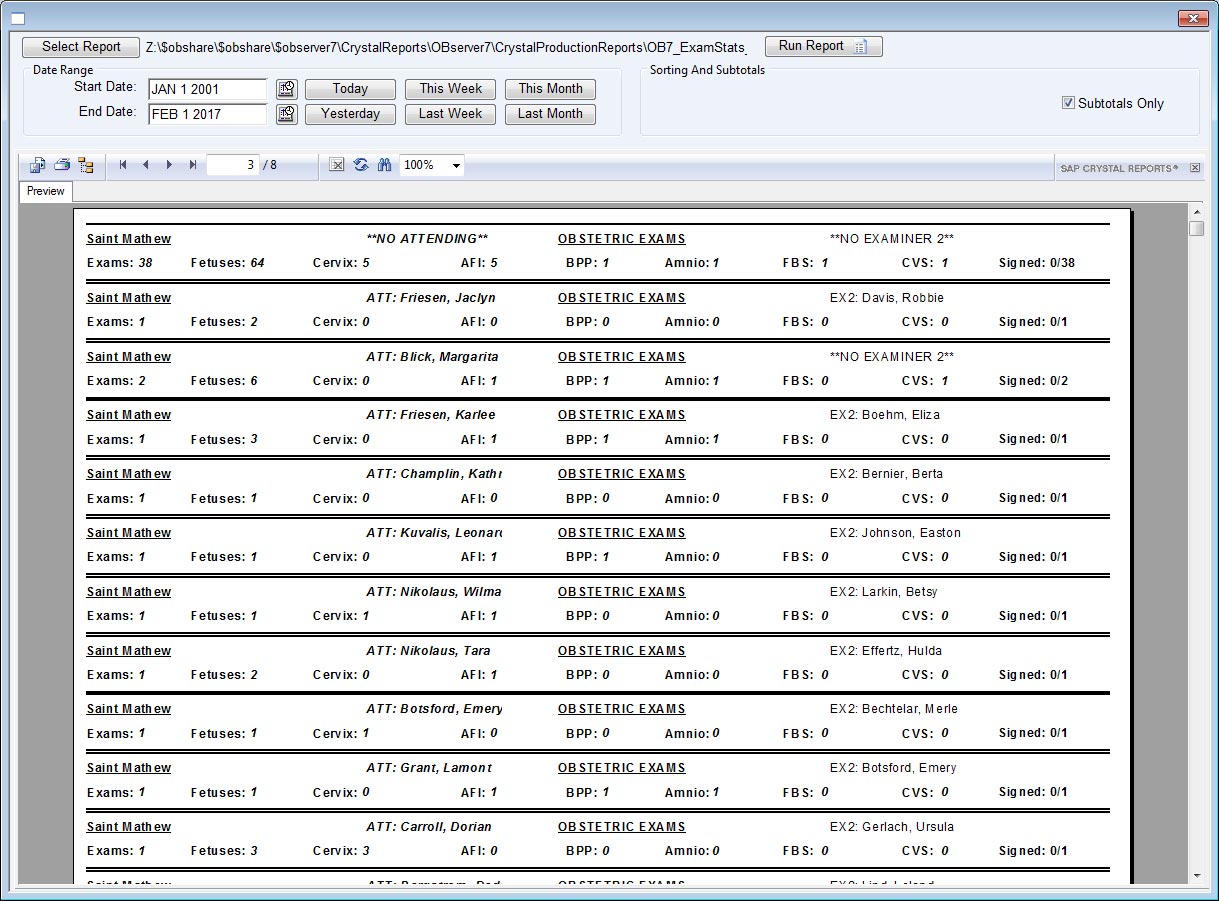This screenshot has height=901, width=1219.
Task: Click the page number field
Action: click(x=233, y=165)
